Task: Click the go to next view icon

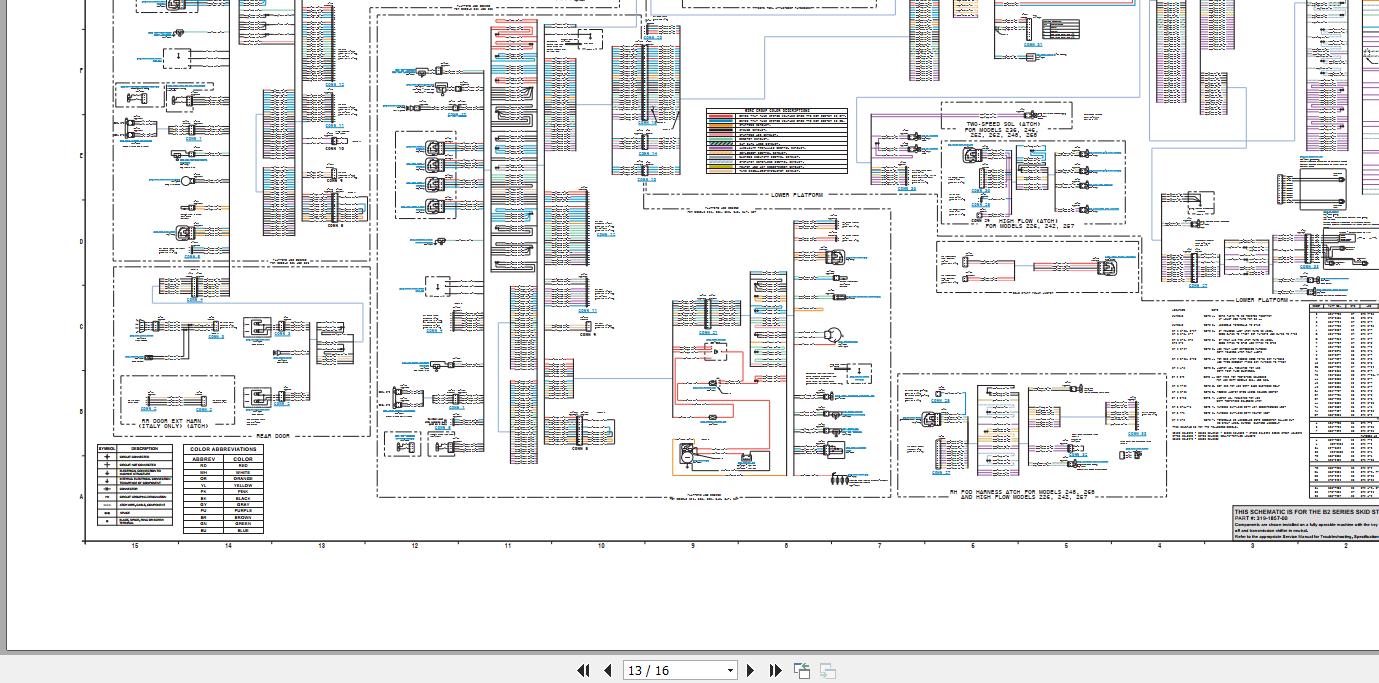Action: (x=827, y=670)
